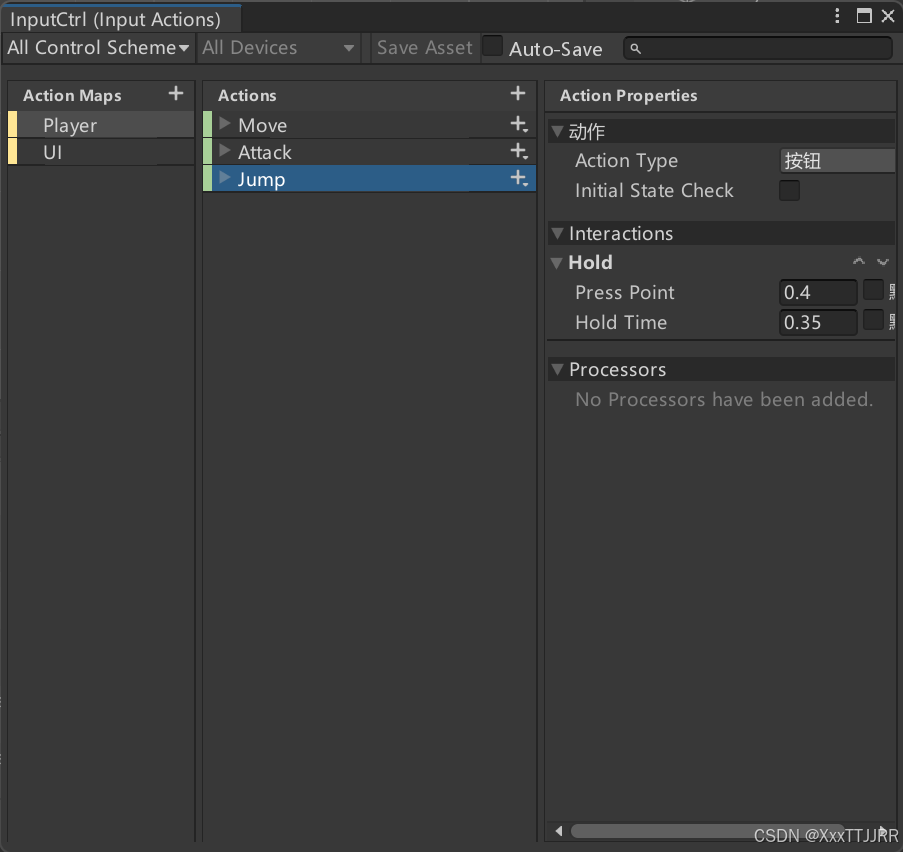The height and width of the screenshot is (852, 903).
Task: Move the Hold interaction up with chevron
Action: click(858, 261)
